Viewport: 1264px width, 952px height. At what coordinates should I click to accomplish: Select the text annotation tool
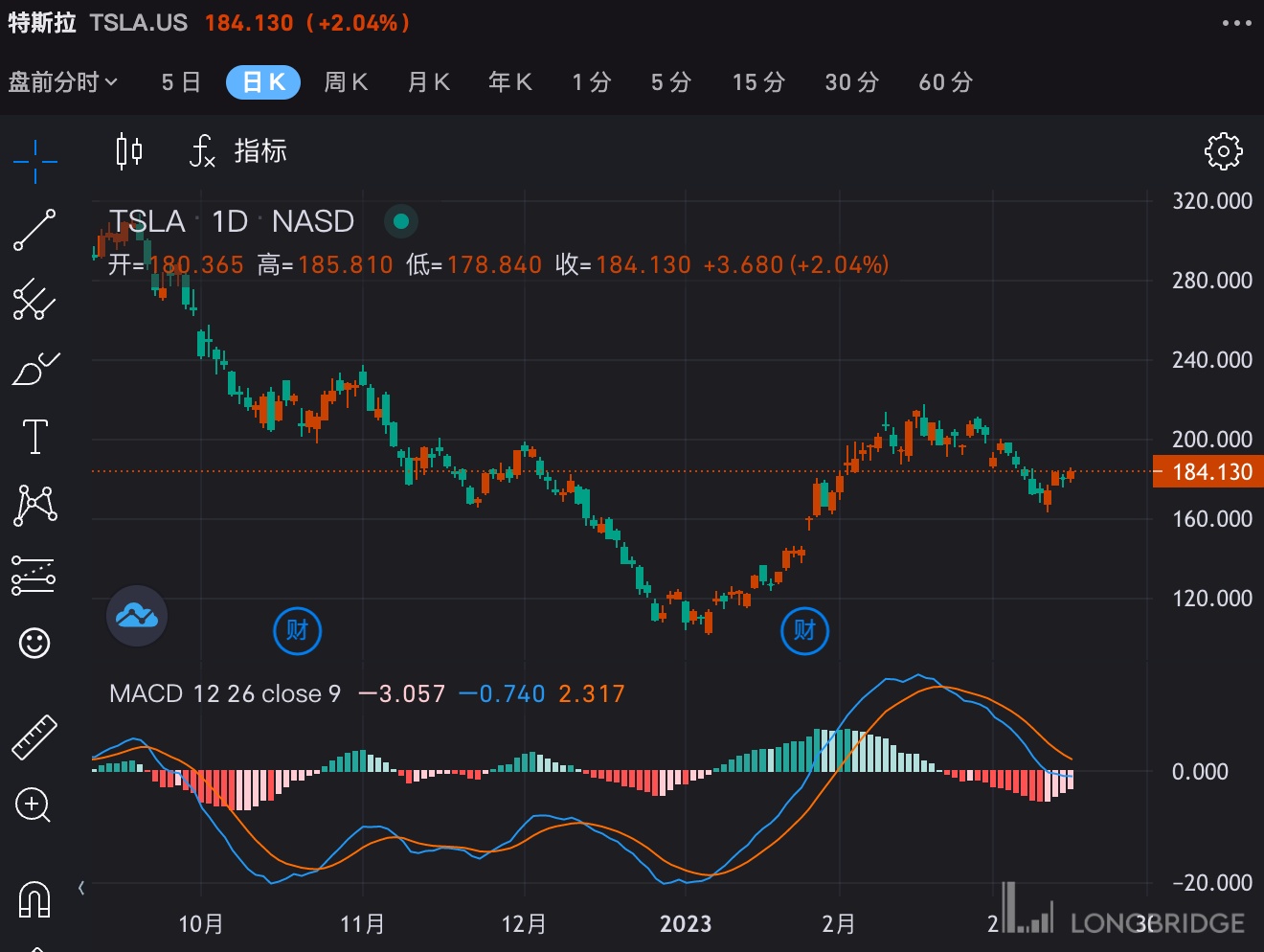coord(35,437)
